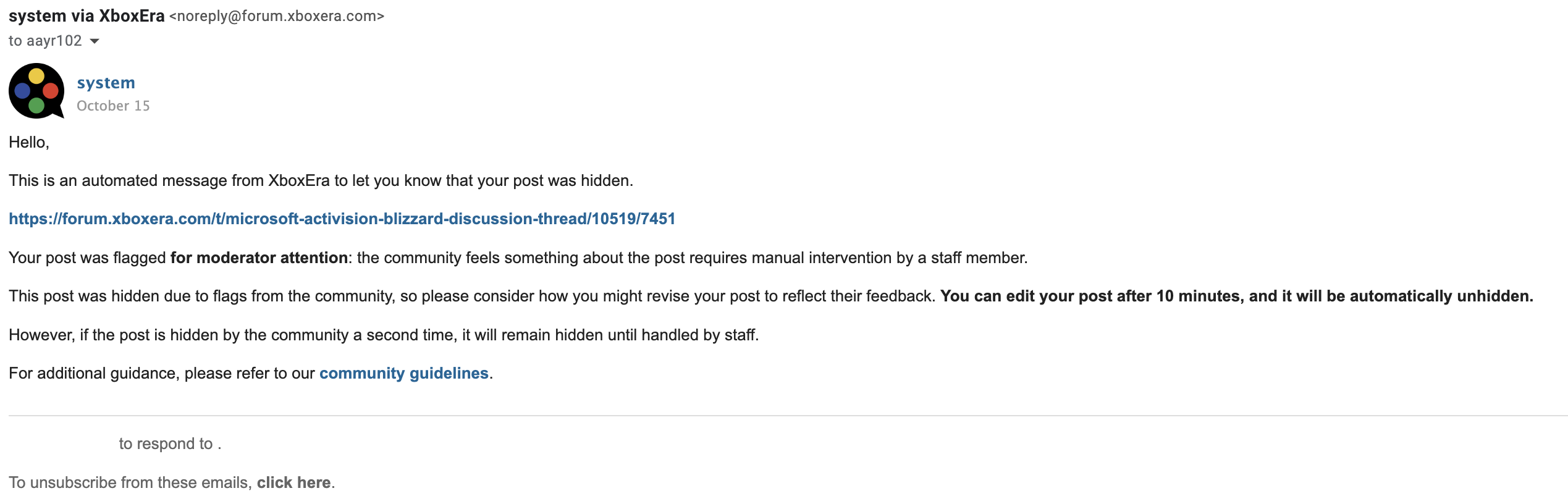Click the 'This is an automated message' sentence
1568x504 pixels.
tap(321, 180)
